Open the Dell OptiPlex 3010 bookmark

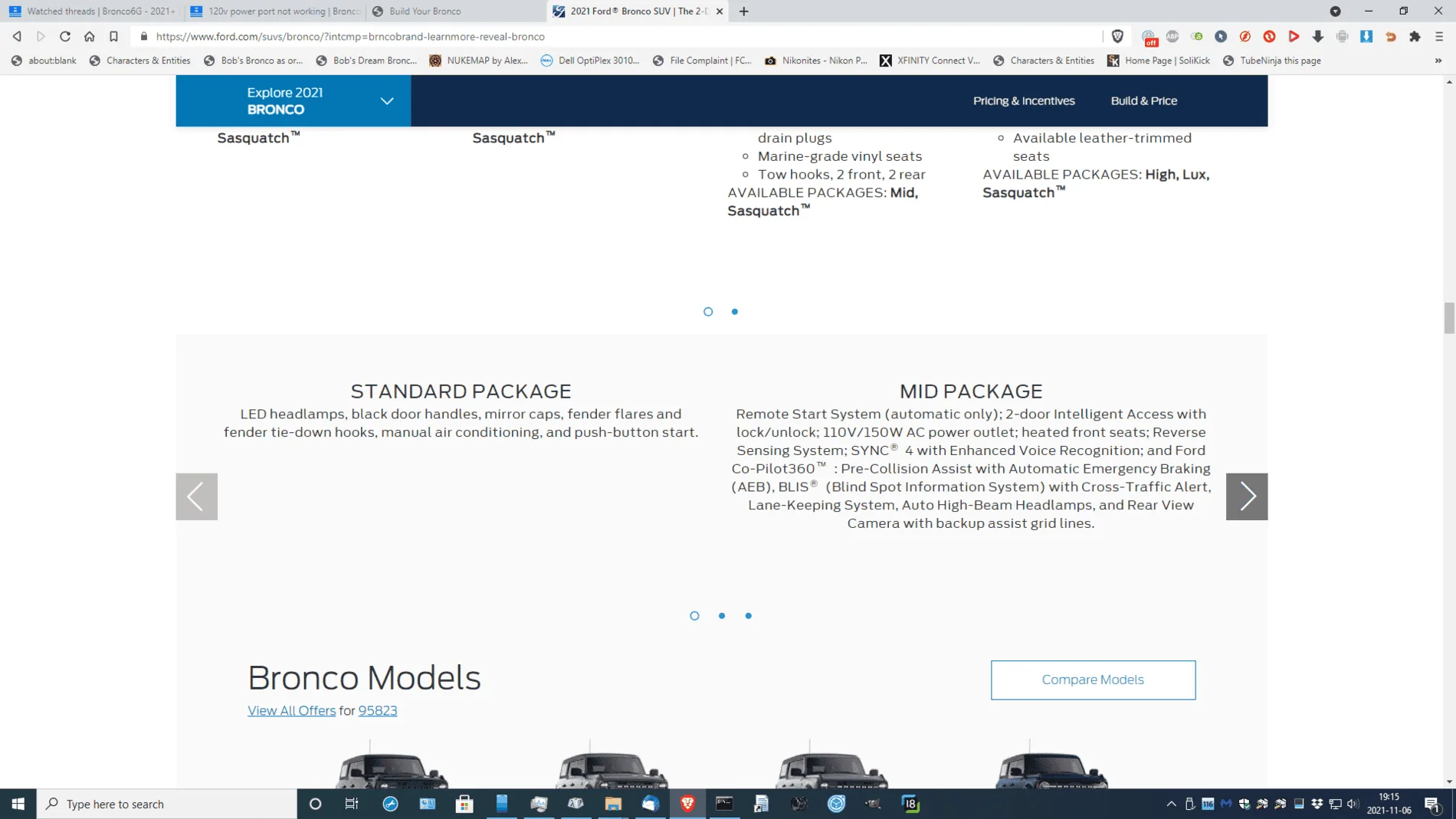590,61
